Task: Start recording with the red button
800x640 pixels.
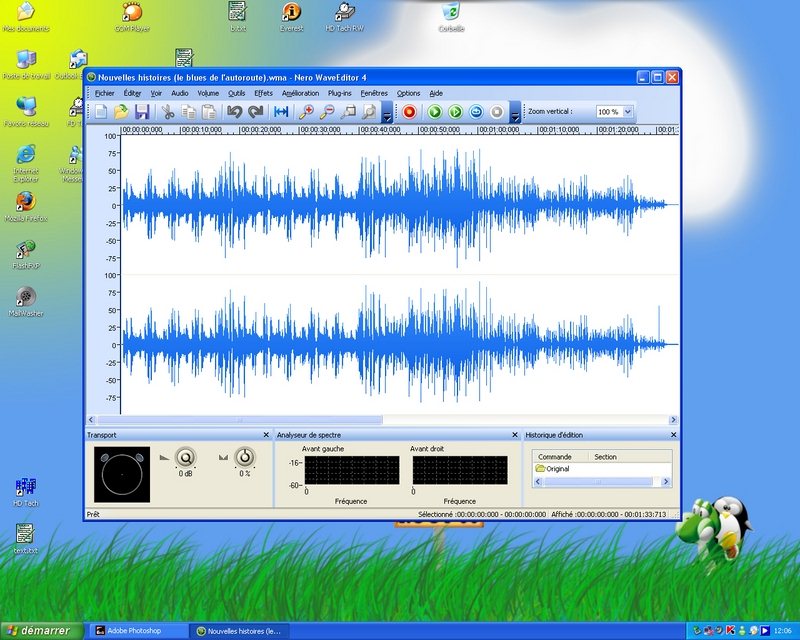Action: 409,112
